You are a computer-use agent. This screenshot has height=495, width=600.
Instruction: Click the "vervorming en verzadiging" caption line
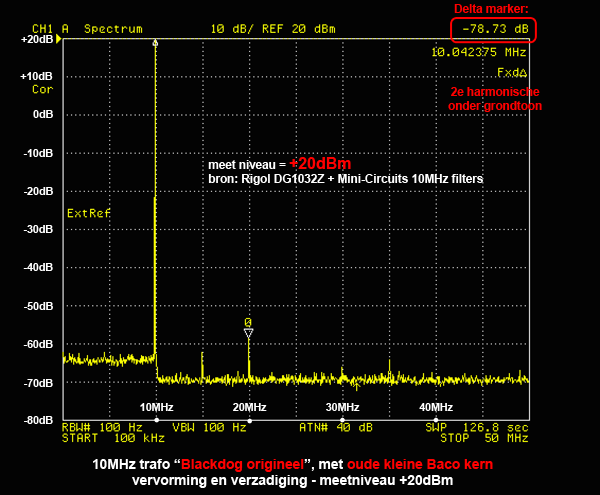tap(292, 480)
